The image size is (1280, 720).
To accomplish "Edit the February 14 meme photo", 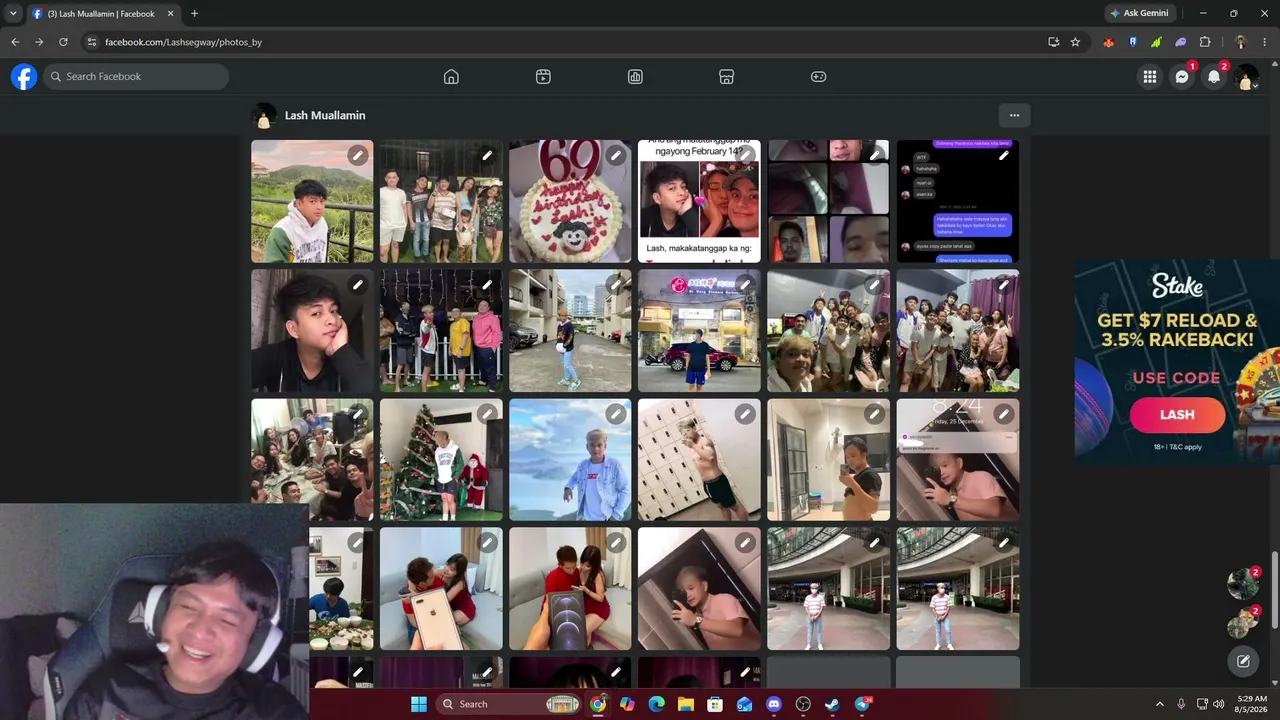I will [x=745, y=155].
